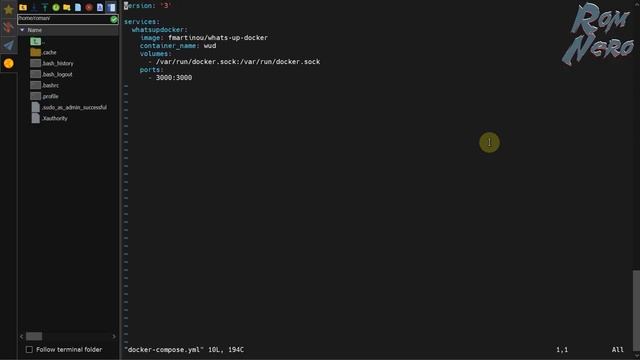The image size is (640, 360).
Task: Refresh the current folder with green icon
Action: tap(56, 7)
